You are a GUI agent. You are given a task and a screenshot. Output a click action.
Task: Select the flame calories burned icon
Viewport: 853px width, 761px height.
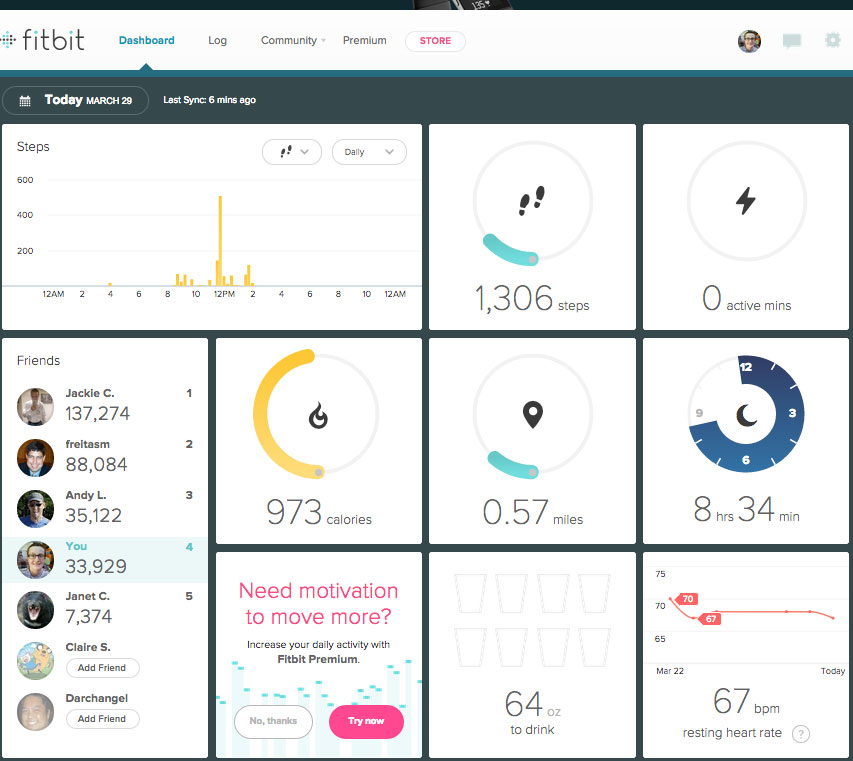(x=318, y=413)
